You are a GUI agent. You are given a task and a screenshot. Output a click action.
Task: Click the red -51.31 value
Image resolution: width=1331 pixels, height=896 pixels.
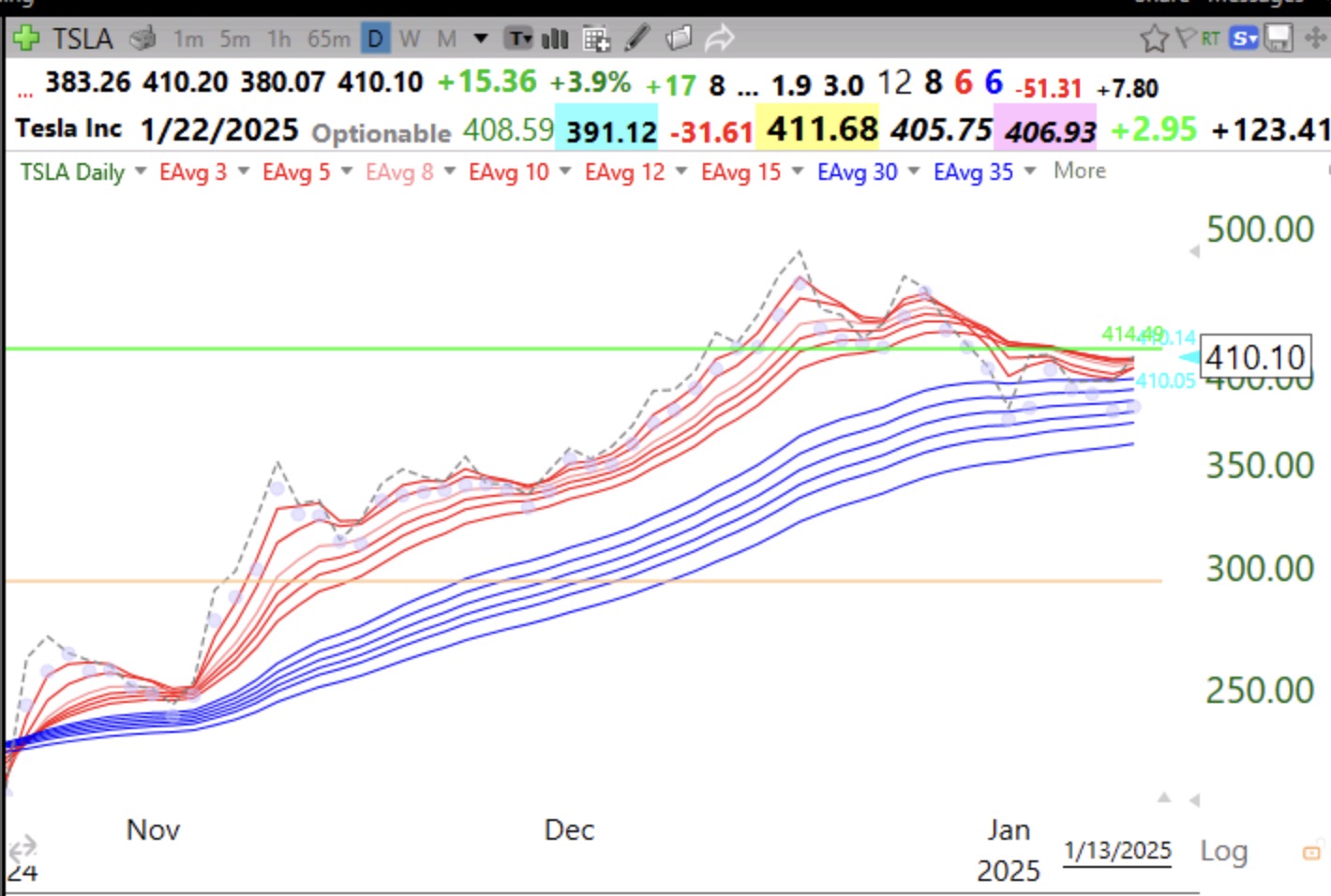click(1049, 88)
